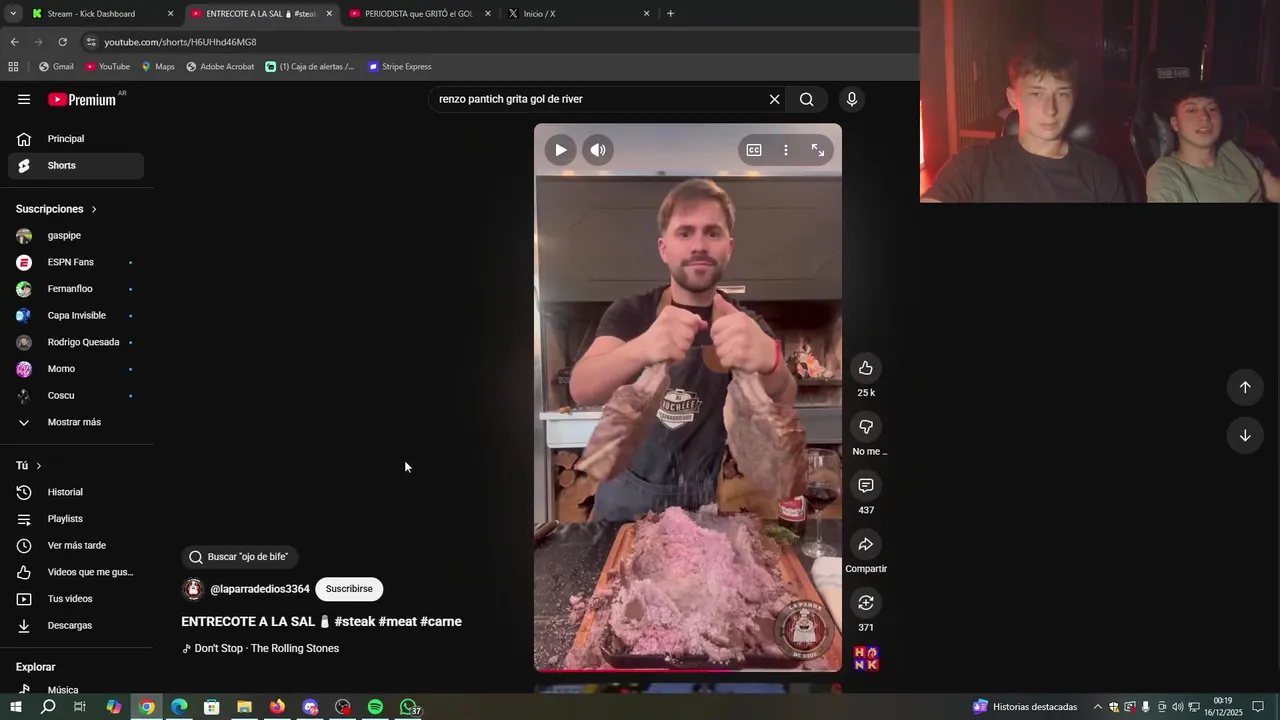Open the Short's three-dot options menu
Viewport: 1280px width, 720px height.
[786, 150]
